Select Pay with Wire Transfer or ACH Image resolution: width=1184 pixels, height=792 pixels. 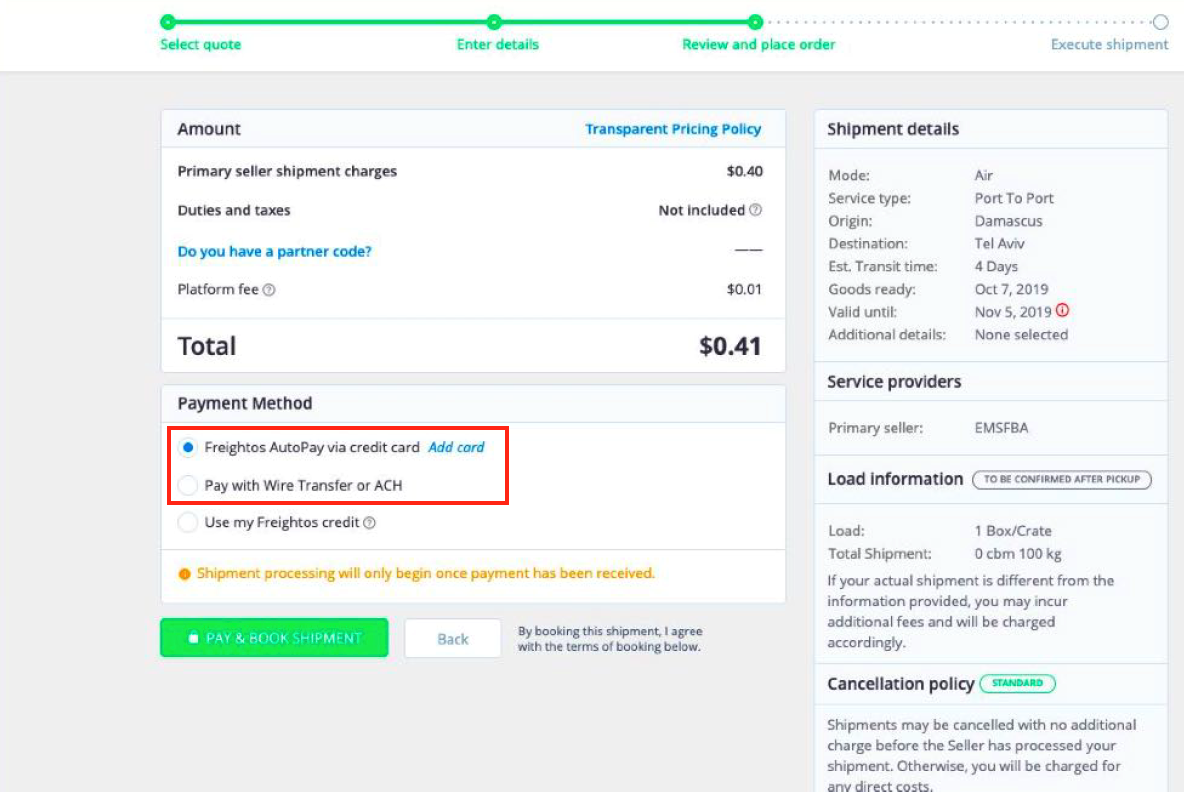pos(188,486)
